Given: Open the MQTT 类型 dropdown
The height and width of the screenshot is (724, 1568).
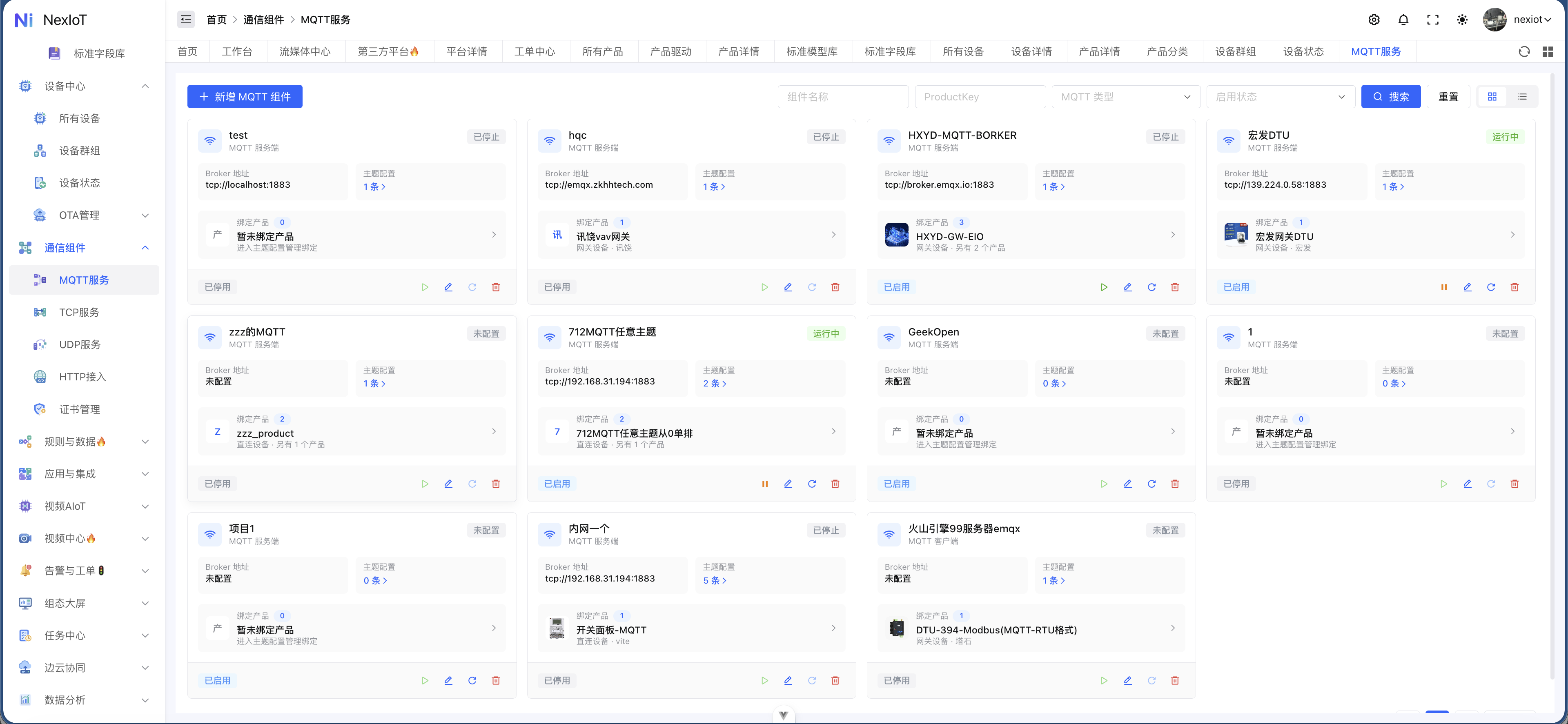Looking at the screenshot, I should point(1125,97).
